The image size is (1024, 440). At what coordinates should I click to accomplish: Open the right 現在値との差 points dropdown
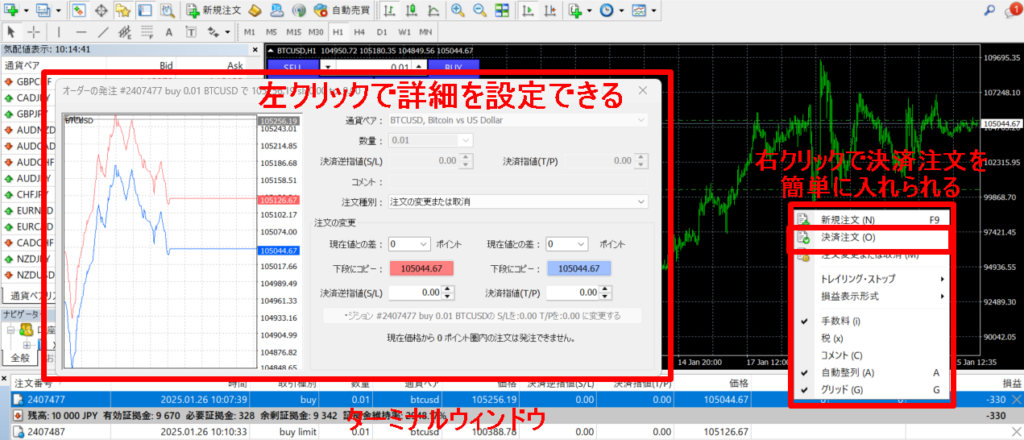(x=568, y=244)
